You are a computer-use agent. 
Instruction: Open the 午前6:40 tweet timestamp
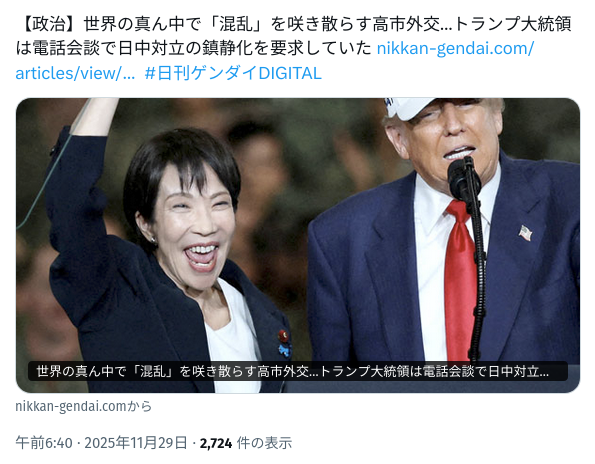point(44,443)
